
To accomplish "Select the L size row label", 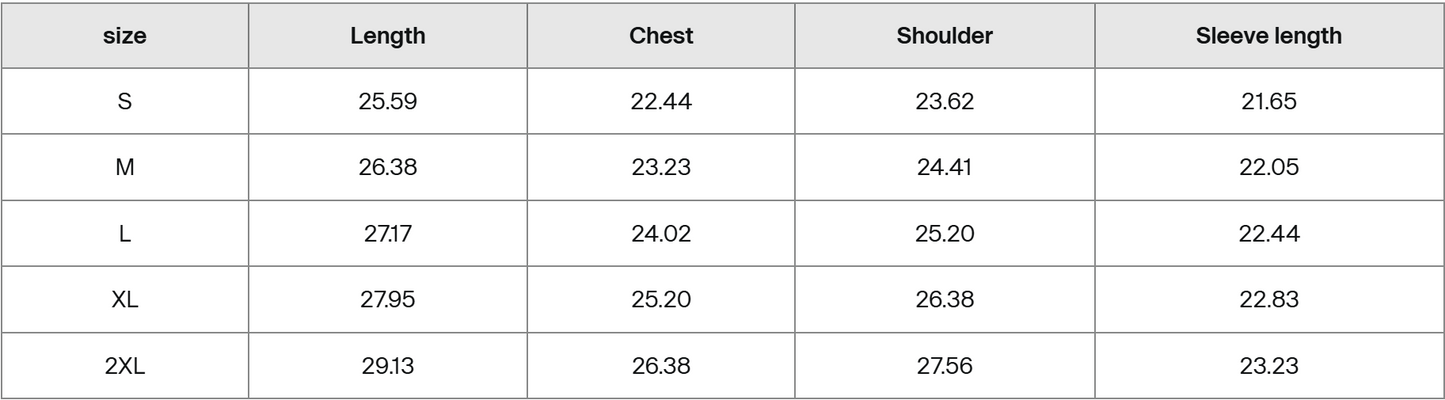I will pyautogui.click(x=125, y=234).
